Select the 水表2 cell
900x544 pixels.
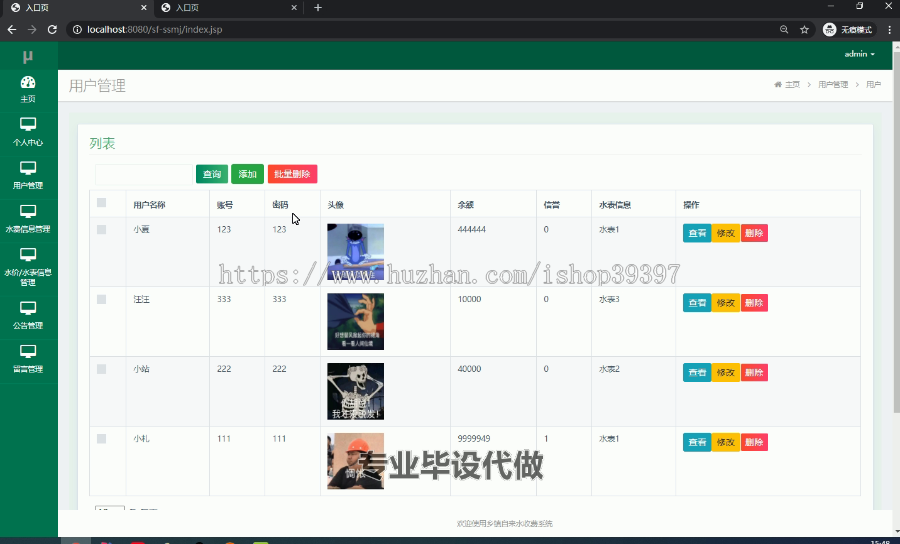[609, 369]
